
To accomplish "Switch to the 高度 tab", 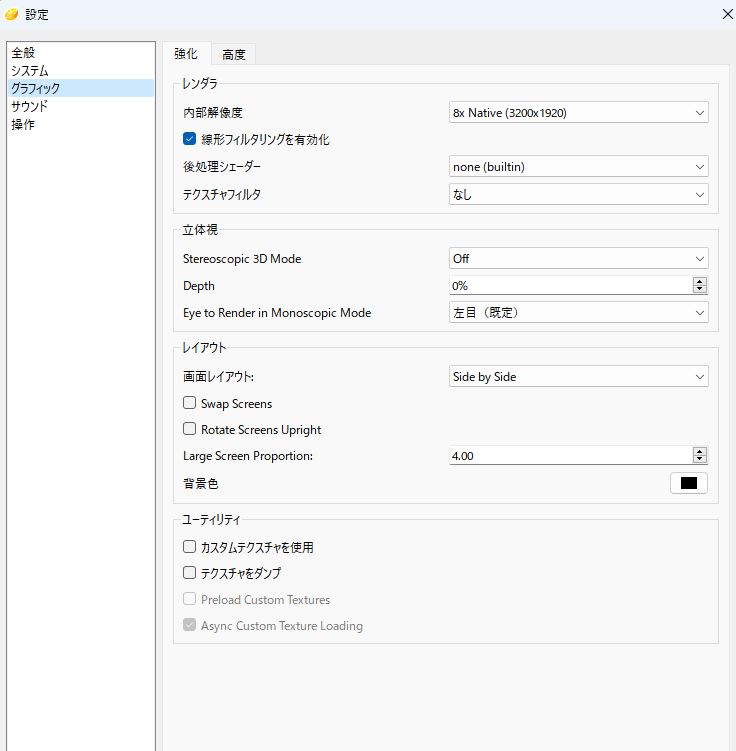I will pos(234,55).
